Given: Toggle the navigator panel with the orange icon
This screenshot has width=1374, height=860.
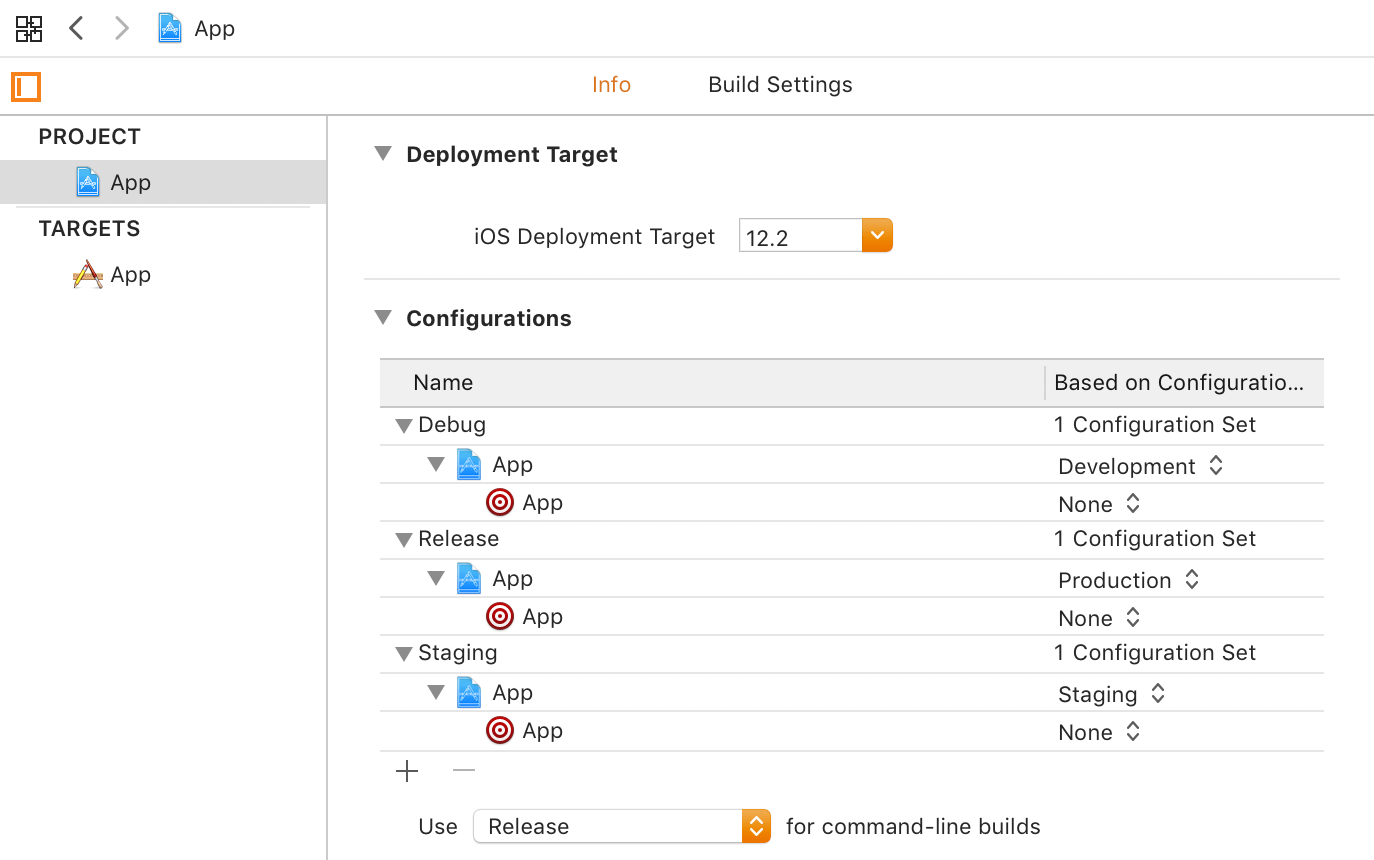Looking at the screenshot, I should pyautogui.click(x=25, y=87).
